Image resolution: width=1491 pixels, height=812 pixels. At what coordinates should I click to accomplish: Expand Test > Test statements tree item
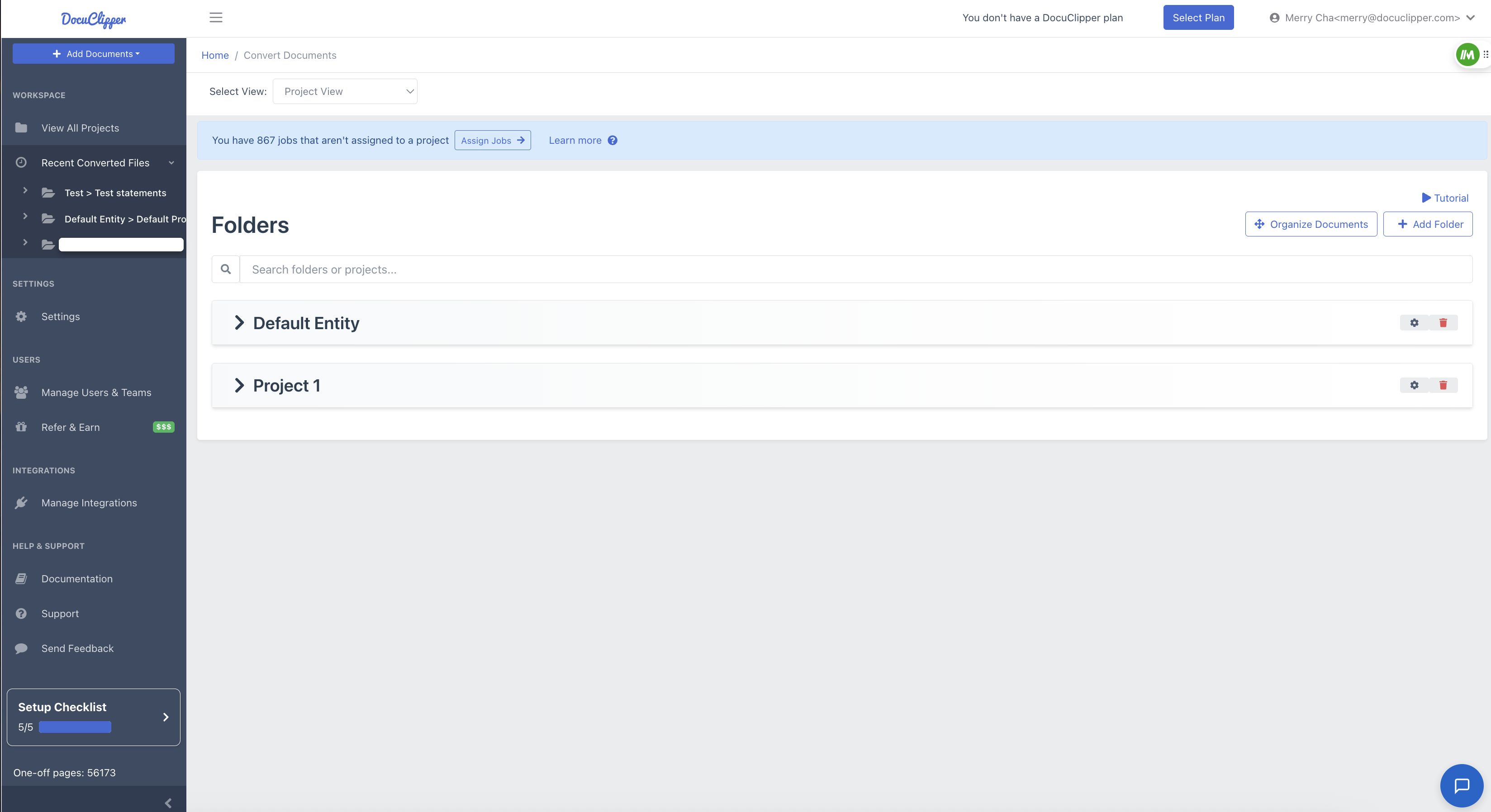pyautogui.click(x=25, y=190)
